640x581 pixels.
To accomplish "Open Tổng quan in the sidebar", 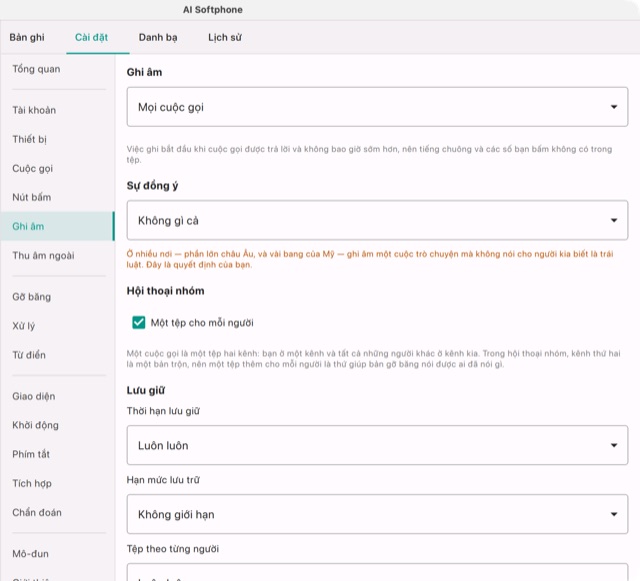I will point(58,69).
